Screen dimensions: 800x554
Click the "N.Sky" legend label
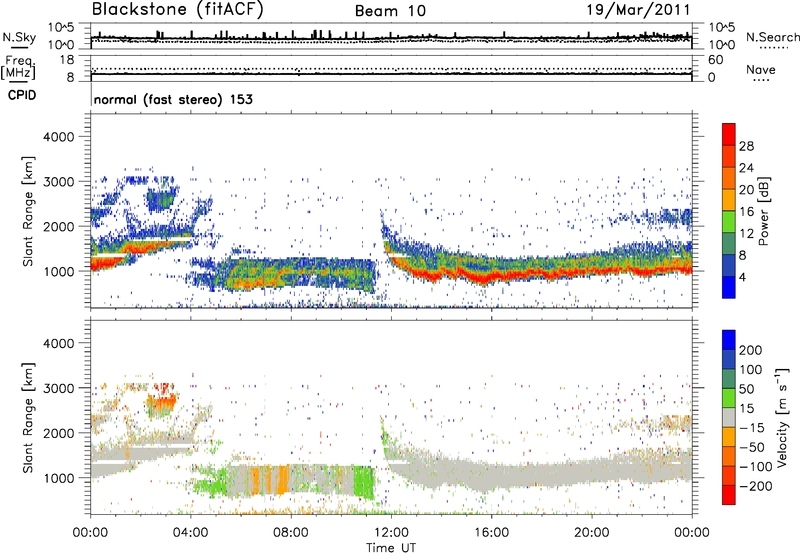tap(19, 37)
